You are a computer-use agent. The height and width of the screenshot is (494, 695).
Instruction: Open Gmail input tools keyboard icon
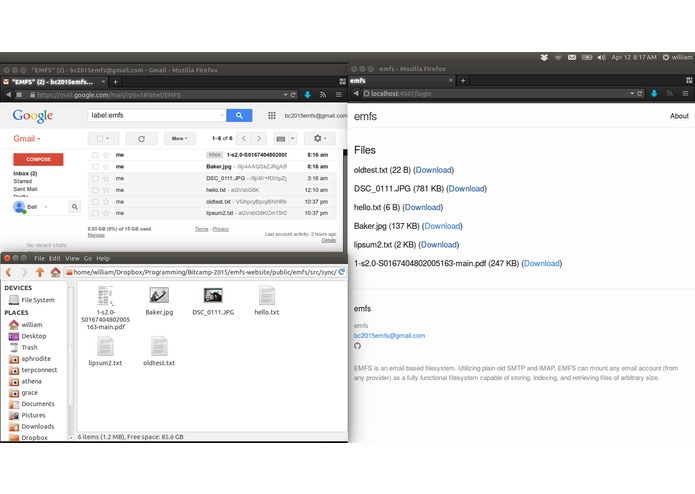[x=281, y=139]
